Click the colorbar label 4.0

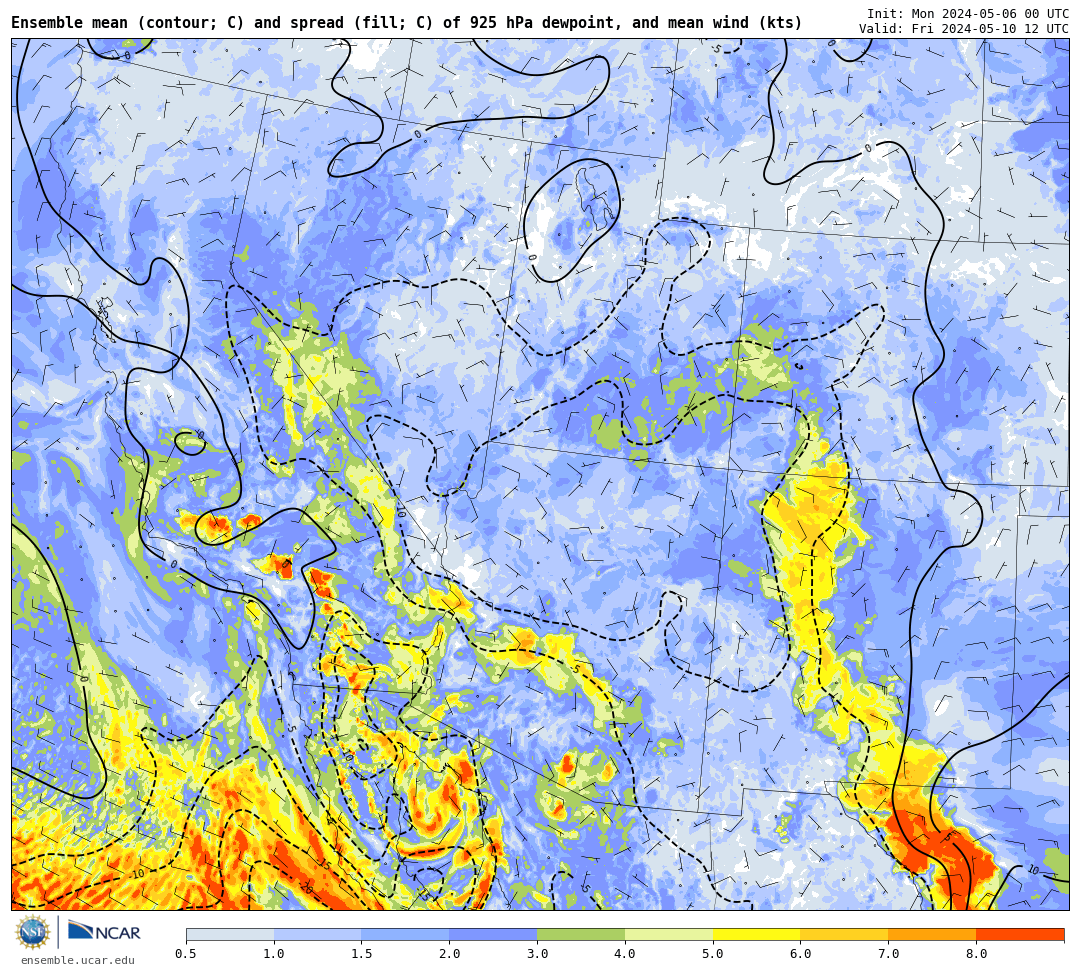[625, 954]
